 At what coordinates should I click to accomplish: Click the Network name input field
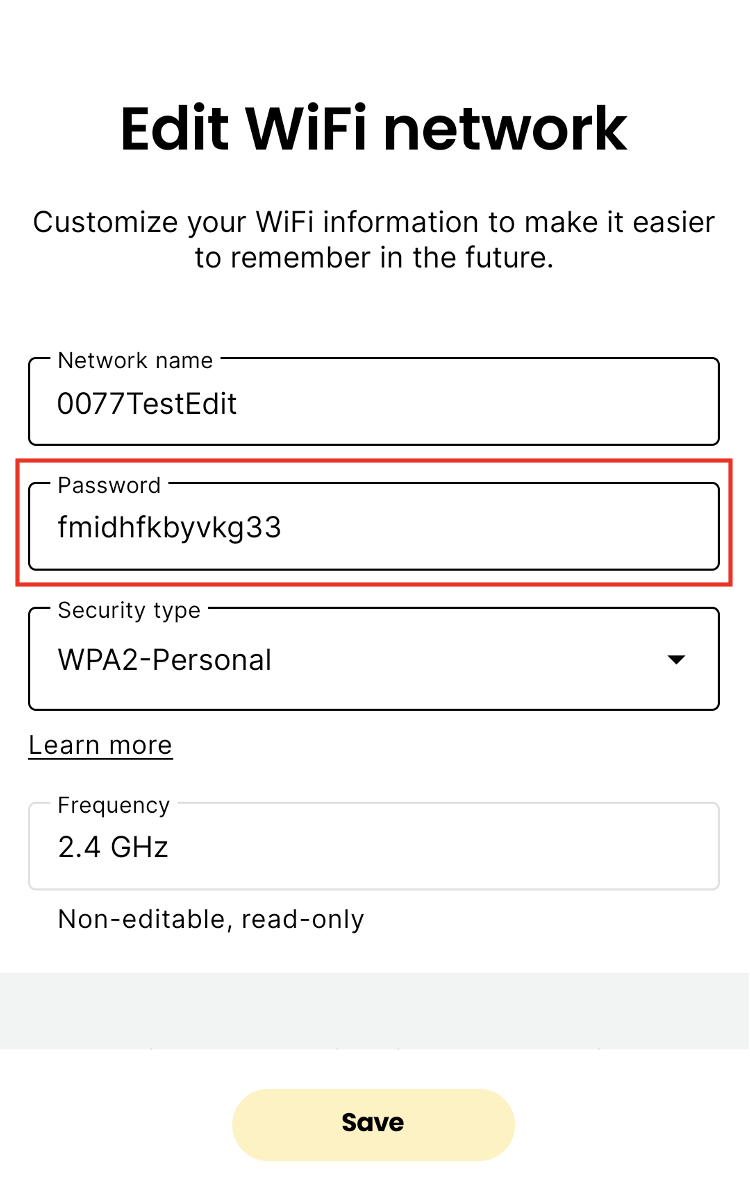[374, 400]
